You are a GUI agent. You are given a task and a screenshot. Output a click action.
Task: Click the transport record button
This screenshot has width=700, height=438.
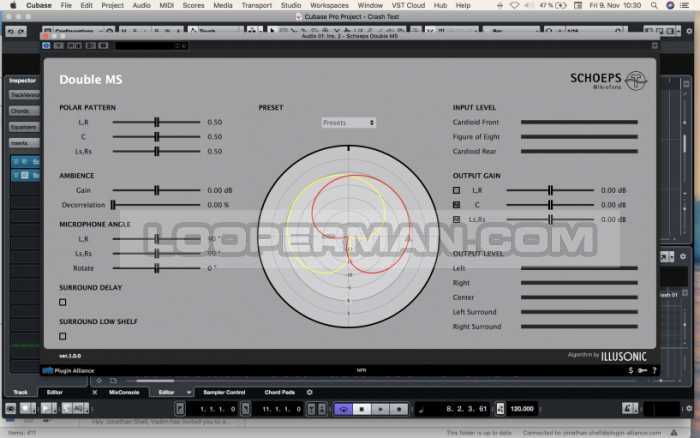click(399, 409)
